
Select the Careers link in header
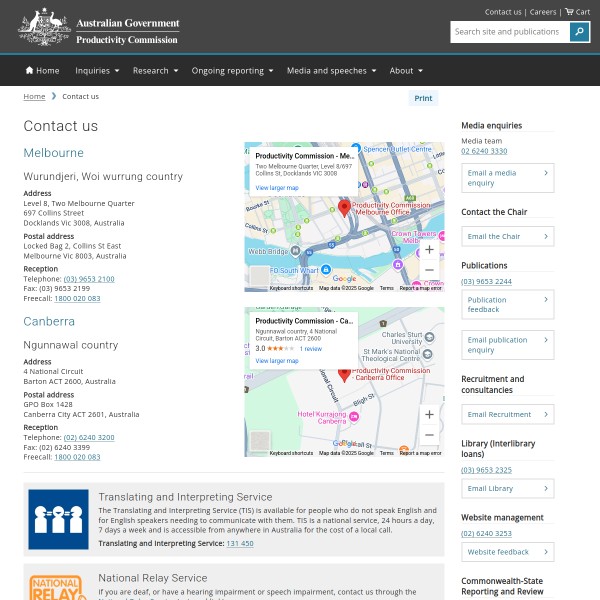pyautogui.click(x=543, y=12)
